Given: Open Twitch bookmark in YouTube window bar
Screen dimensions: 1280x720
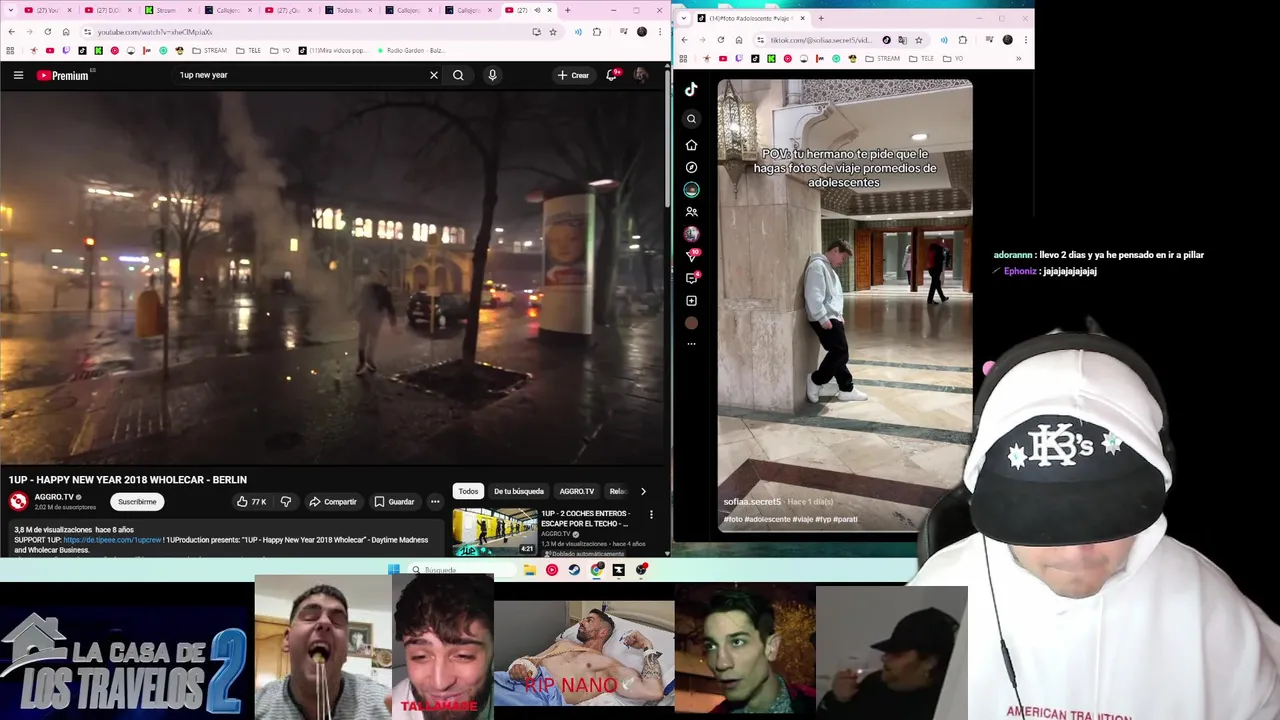Looking at the screenshot, I should coord(66,50).
